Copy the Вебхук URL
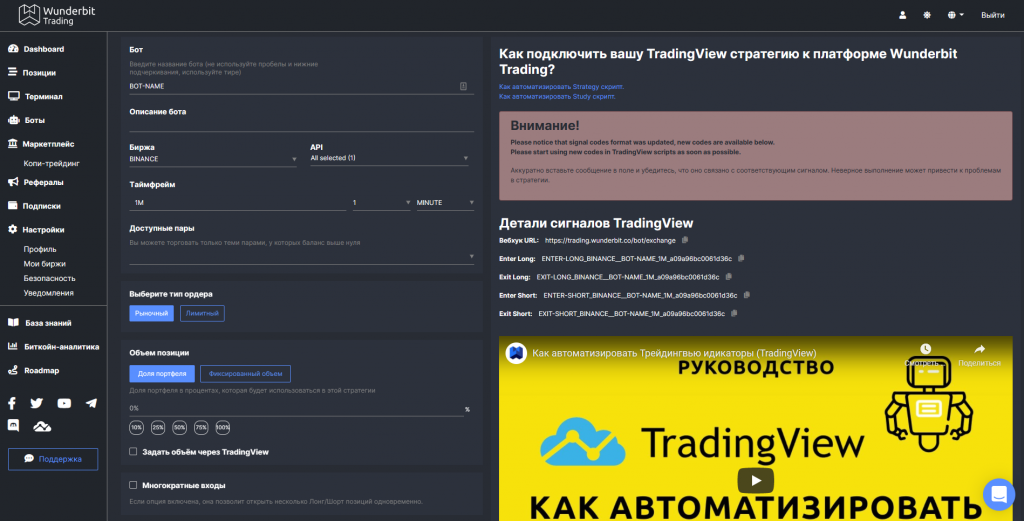Image resolution: width=1024 pixels, height=521 pixels. point(685,240)
